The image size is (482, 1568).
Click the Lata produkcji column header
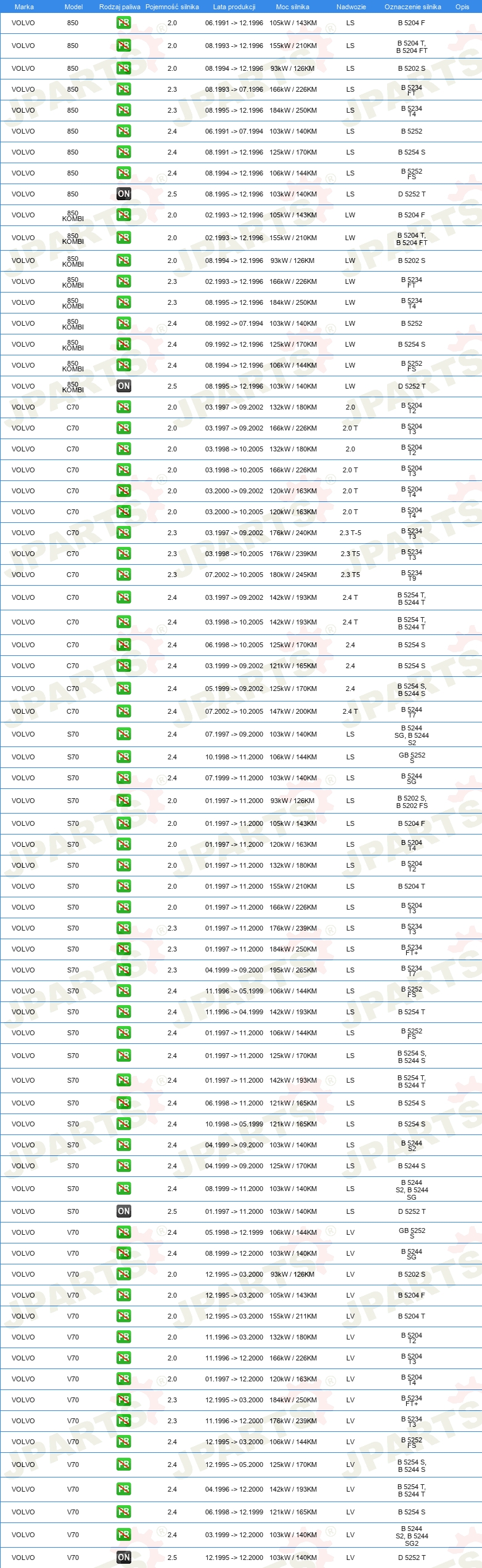click(x=234, y=7)
